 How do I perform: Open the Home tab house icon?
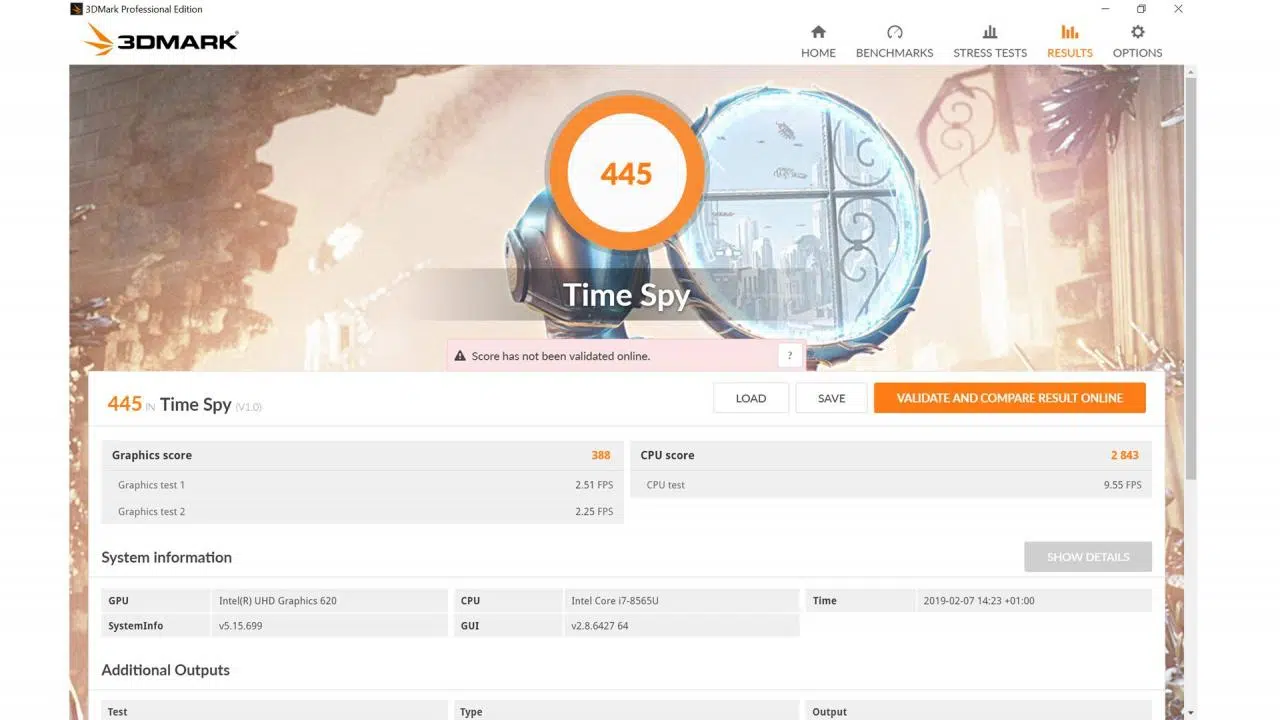pyautogui.click(x=818, y=32)
